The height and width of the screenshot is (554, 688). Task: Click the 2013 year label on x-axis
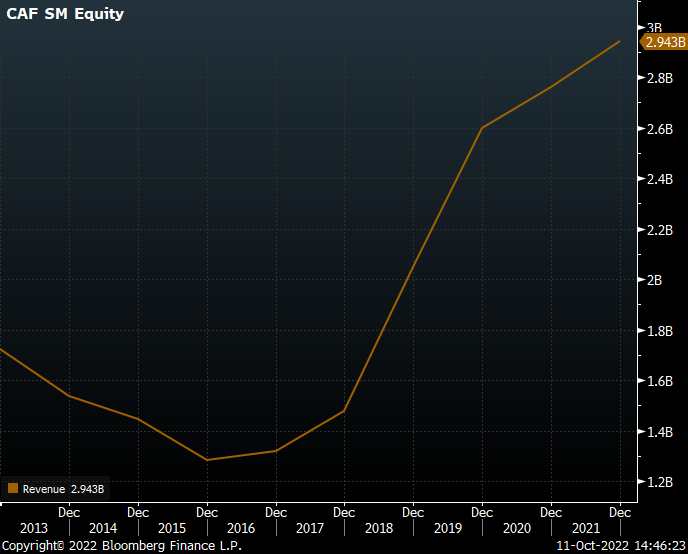point(33,528)
